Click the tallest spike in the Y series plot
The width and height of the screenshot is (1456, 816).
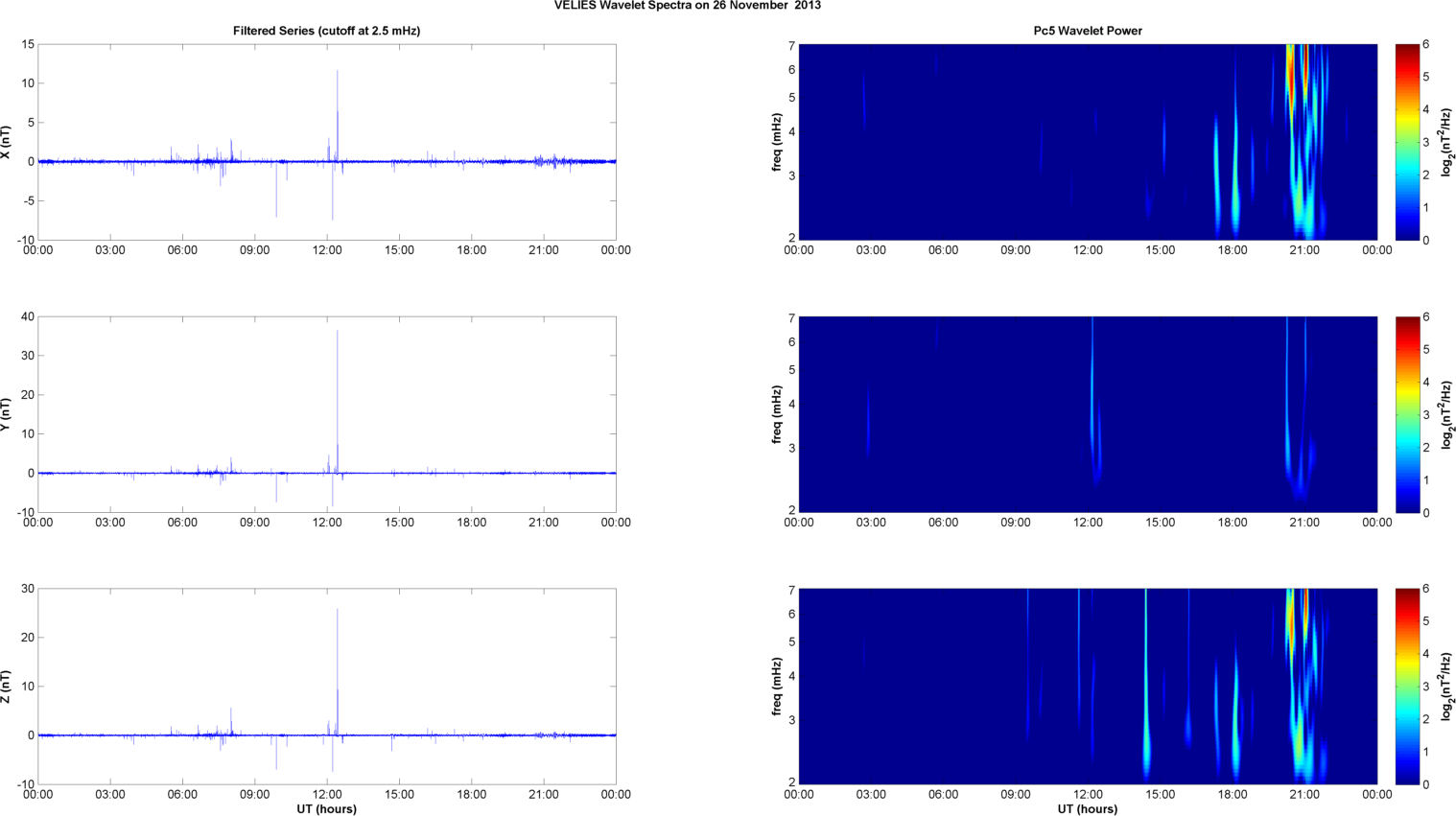coord(338,401)
